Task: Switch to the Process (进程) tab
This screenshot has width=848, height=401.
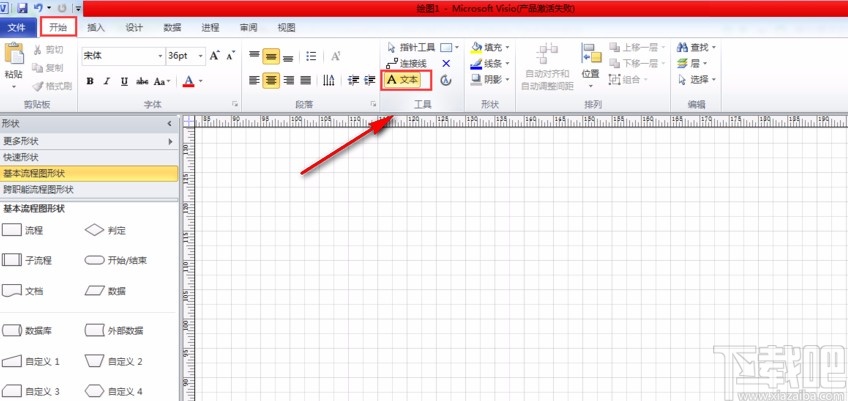Action: 210,28
